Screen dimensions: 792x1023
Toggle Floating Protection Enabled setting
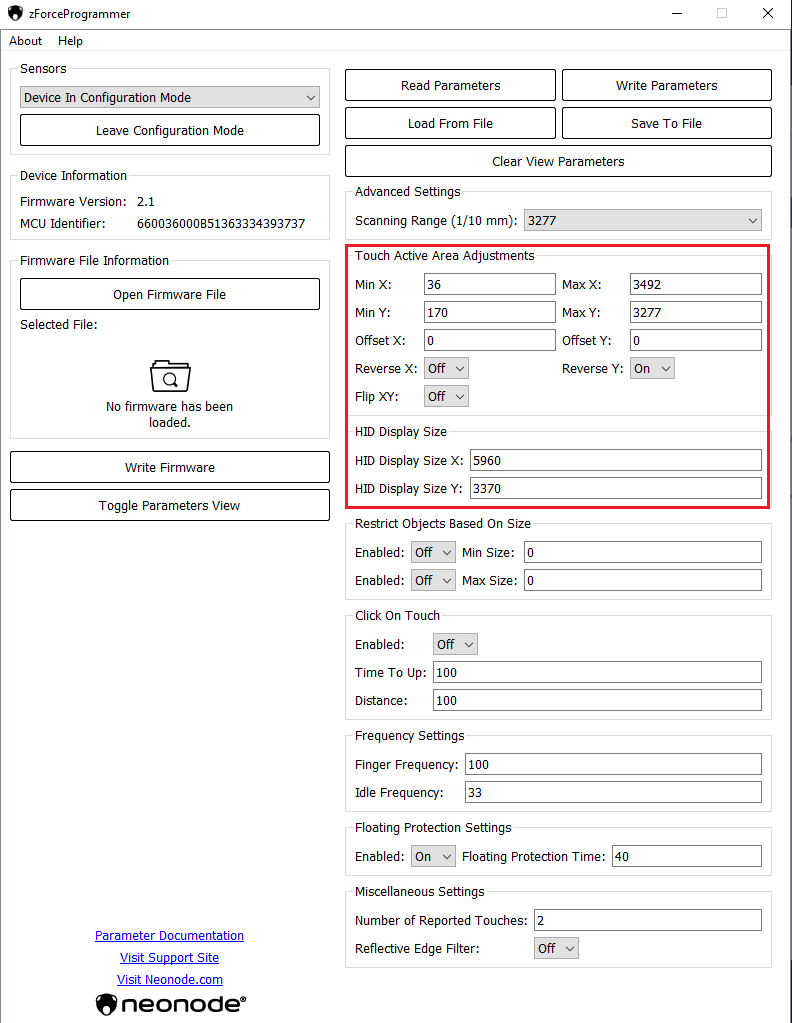coord(433,856)
